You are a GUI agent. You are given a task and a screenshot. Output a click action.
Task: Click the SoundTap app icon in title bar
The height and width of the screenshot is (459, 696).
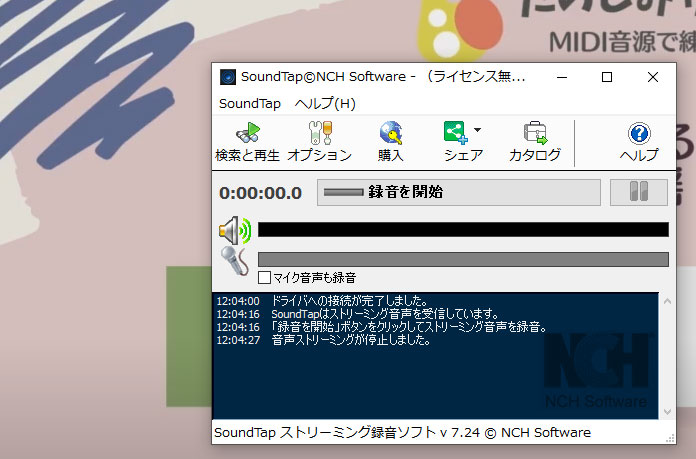(228, 77)
